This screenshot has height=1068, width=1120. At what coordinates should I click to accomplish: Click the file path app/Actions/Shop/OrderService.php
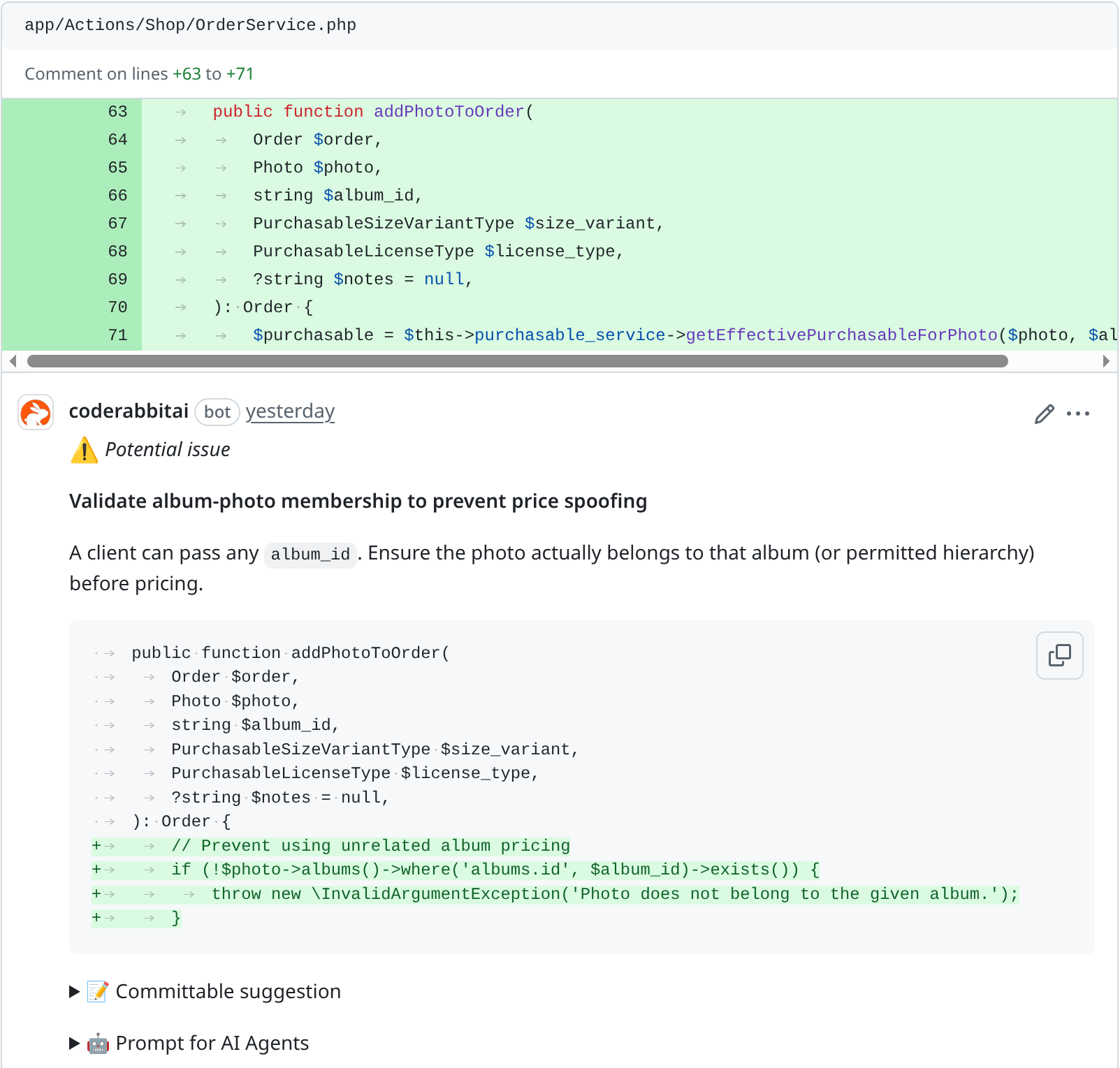coord(190,25)
